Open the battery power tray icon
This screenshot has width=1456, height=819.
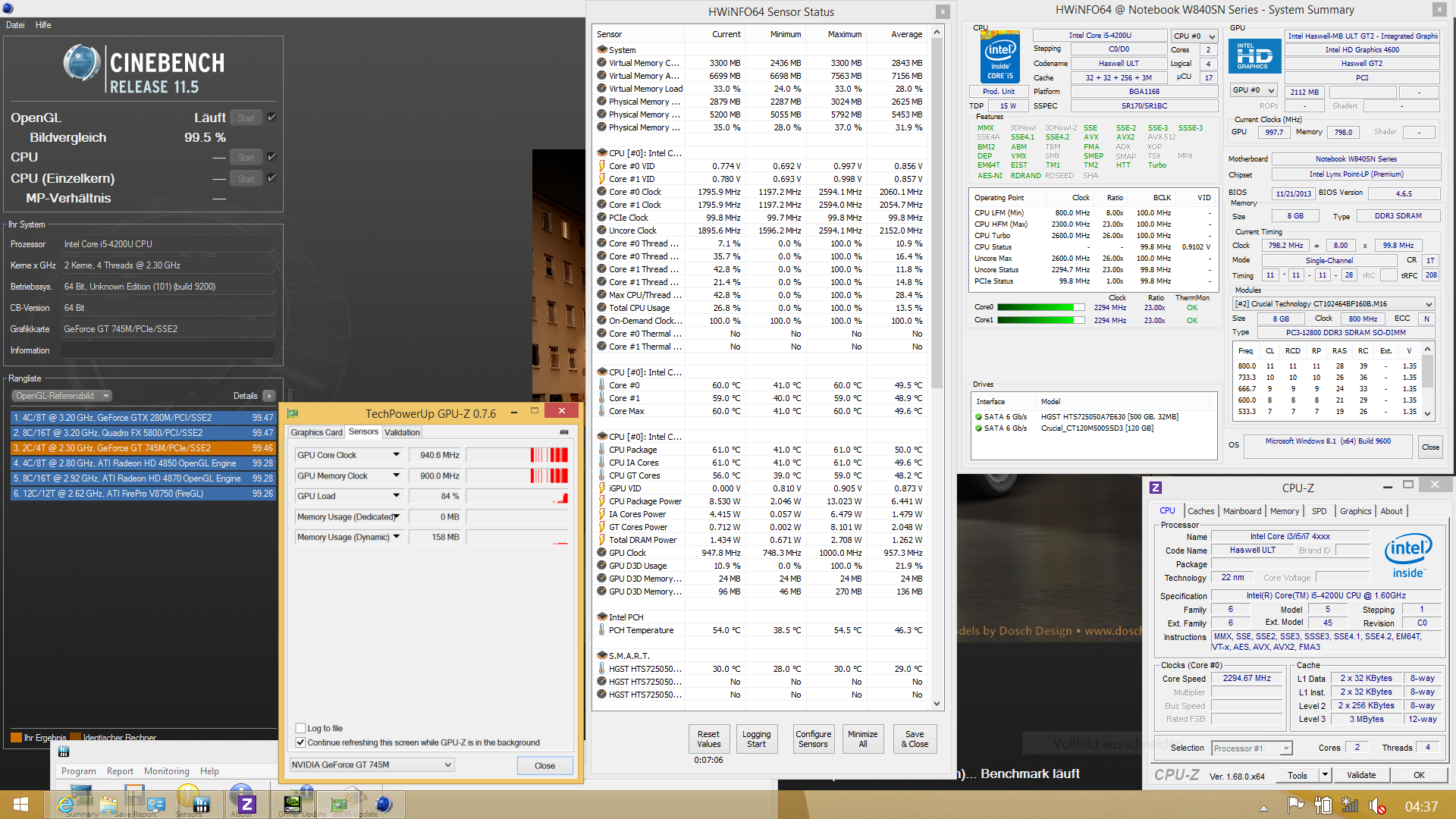1323,805
